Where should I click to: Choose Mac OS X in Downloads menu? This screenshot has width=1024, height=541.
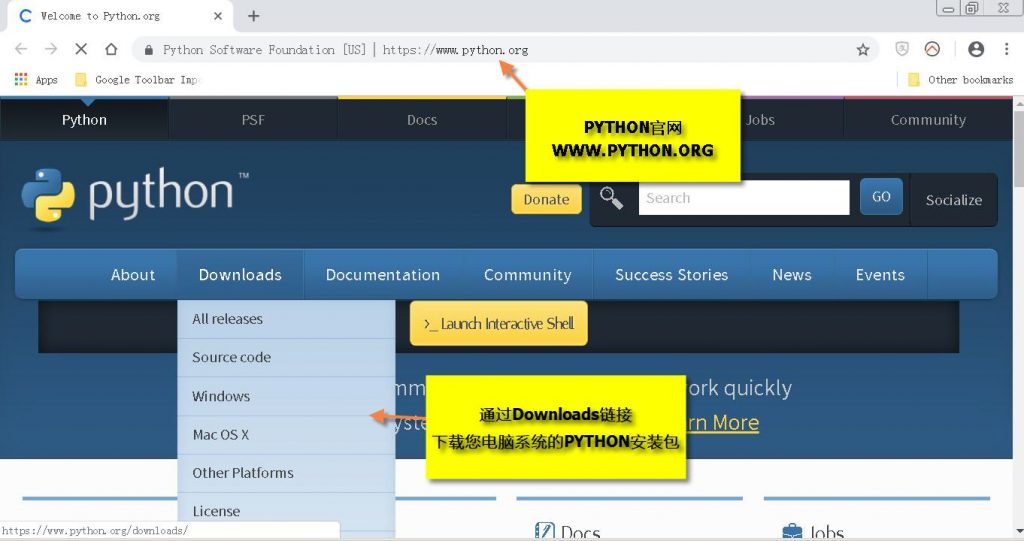(x=221, y=435)
